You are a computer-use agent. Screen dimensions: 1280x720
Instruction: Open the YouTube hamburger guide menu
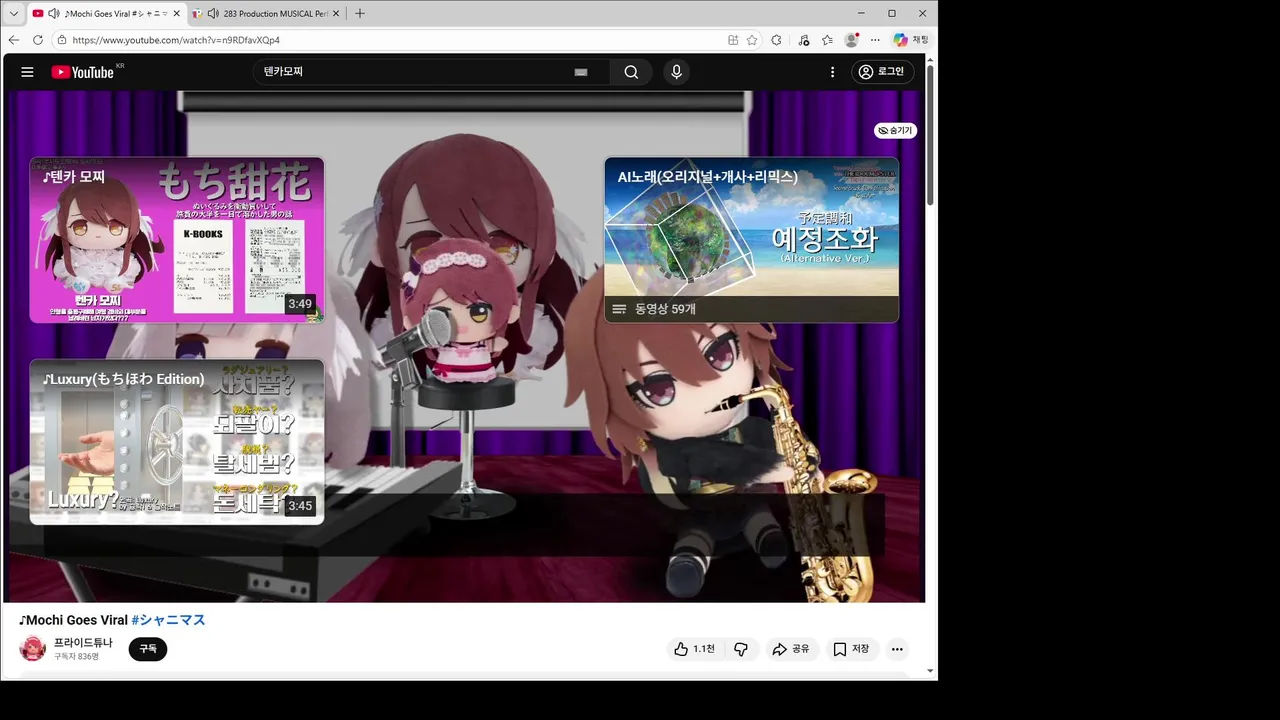[27, 72]
